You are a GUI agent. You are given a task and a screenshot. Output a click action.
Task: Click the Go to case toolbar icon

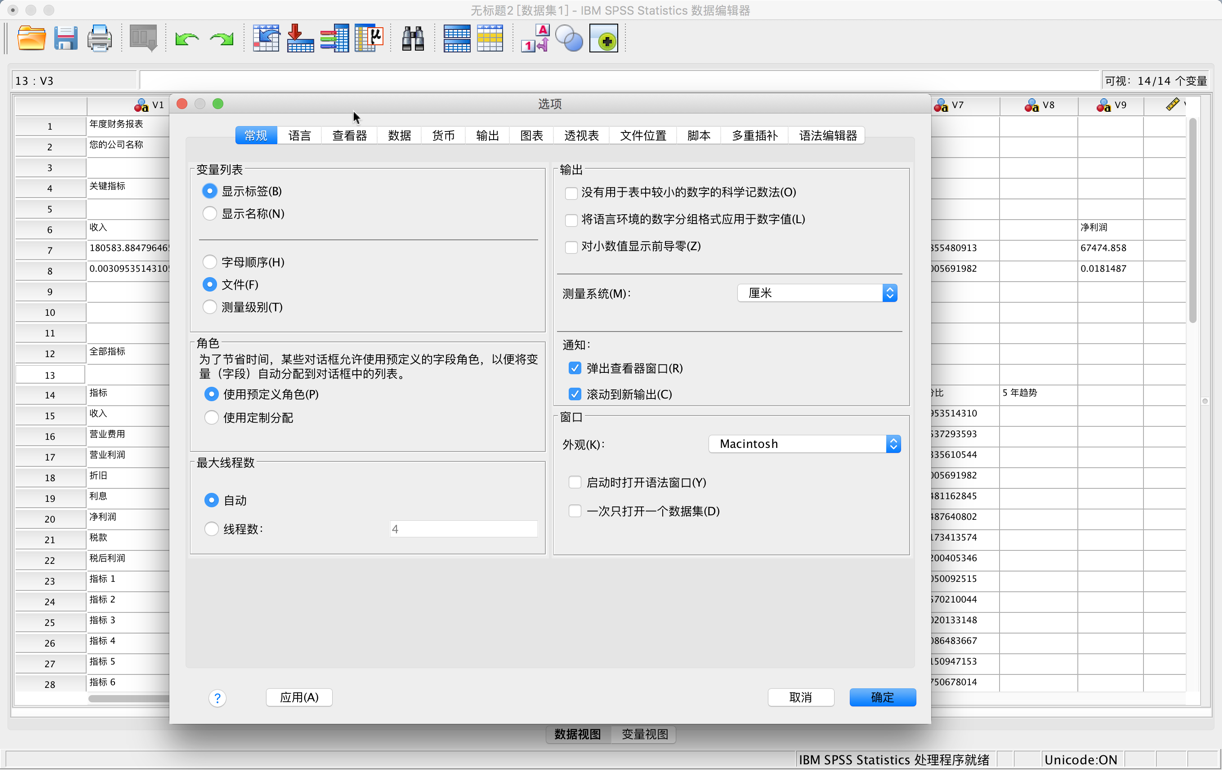click(x=265, y=38)
